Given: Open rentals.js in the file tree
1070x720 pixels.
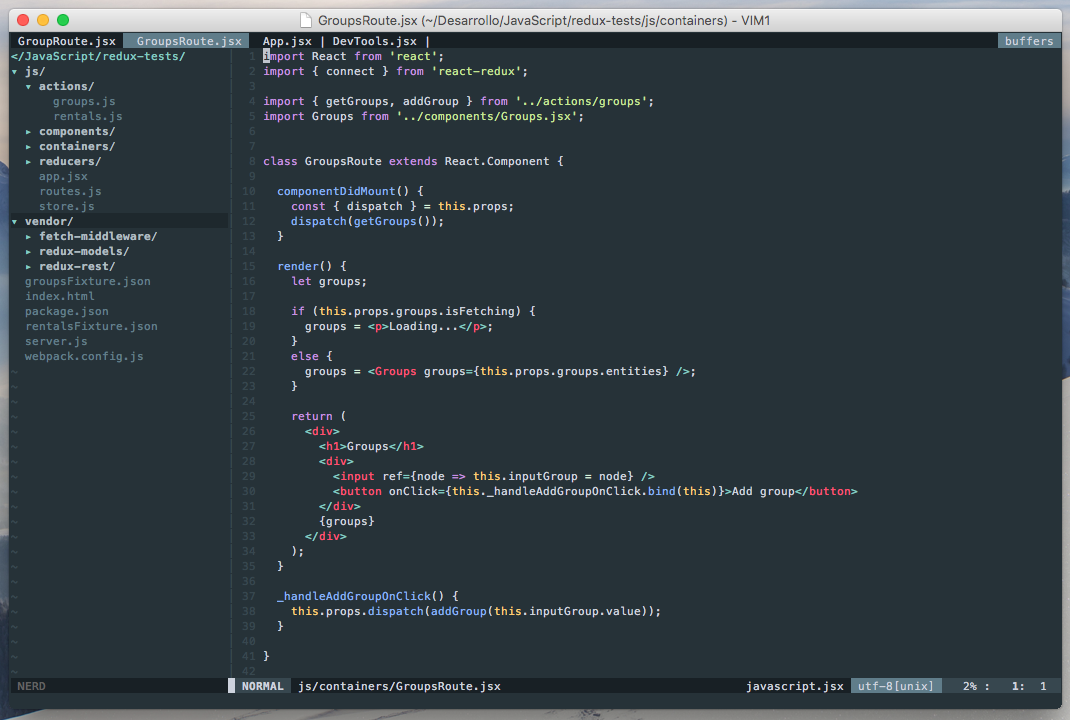Looking at the screenshot, I should [x=87, y=117].
